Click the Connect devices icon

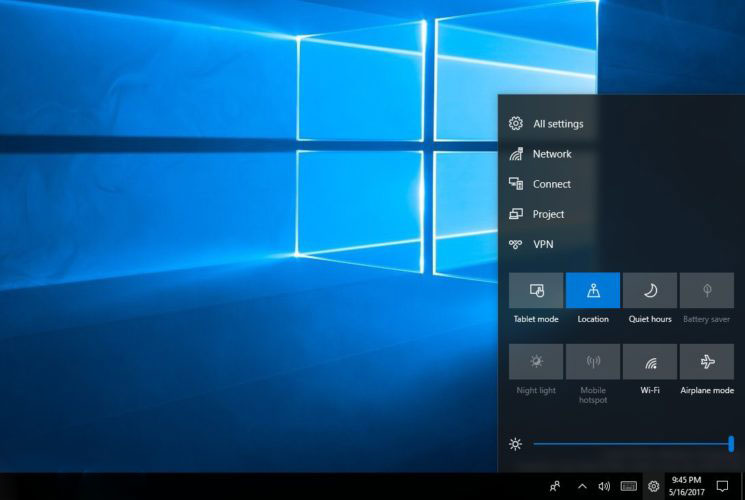(516, 183)
